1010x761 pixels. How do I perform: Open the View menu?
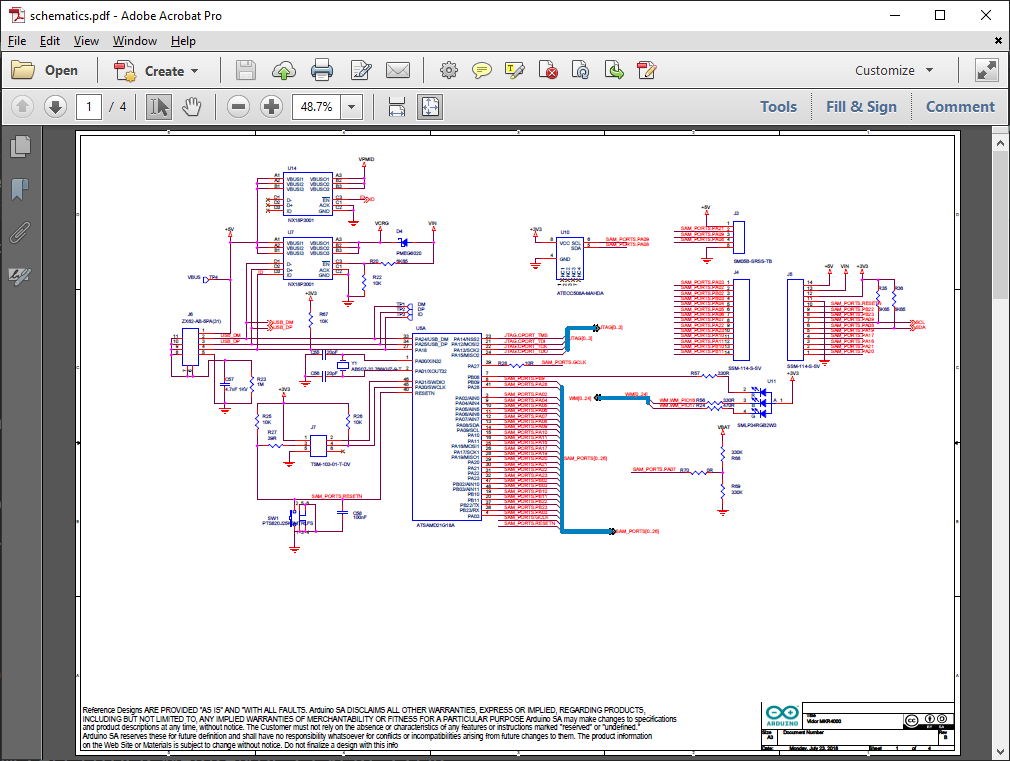[x=86, y=41]
